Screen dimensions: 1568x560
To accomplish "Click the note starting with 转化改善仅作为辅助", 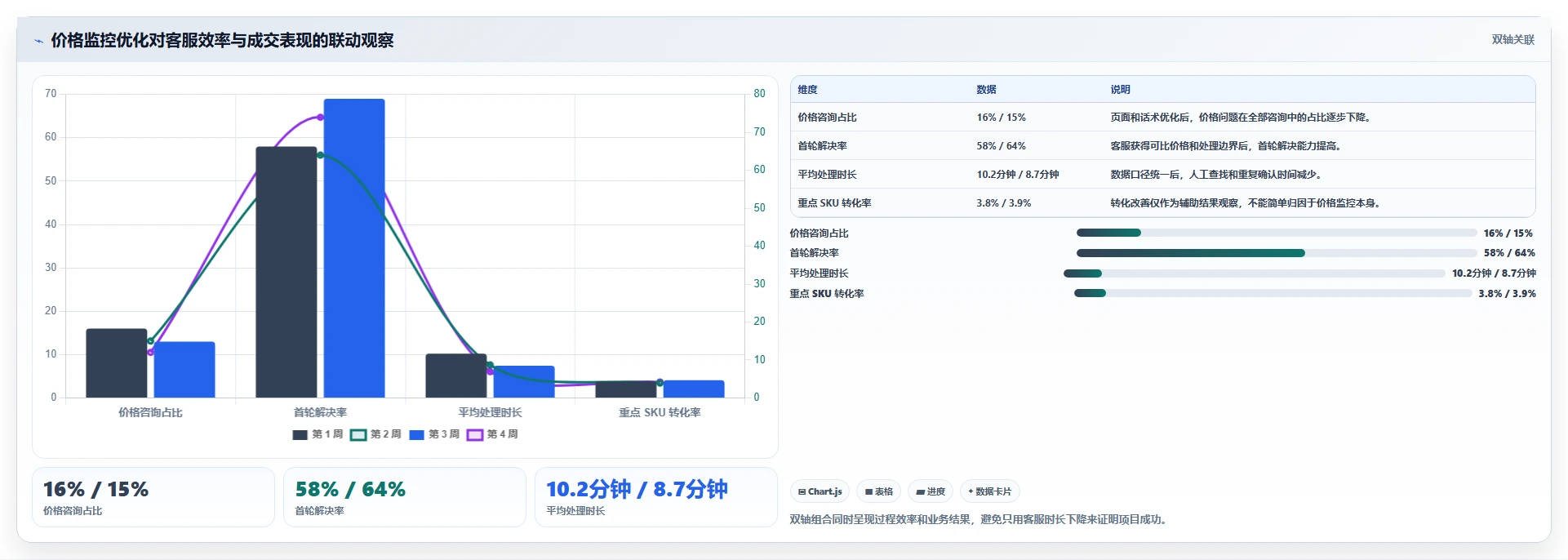I will coord(1246,203).
